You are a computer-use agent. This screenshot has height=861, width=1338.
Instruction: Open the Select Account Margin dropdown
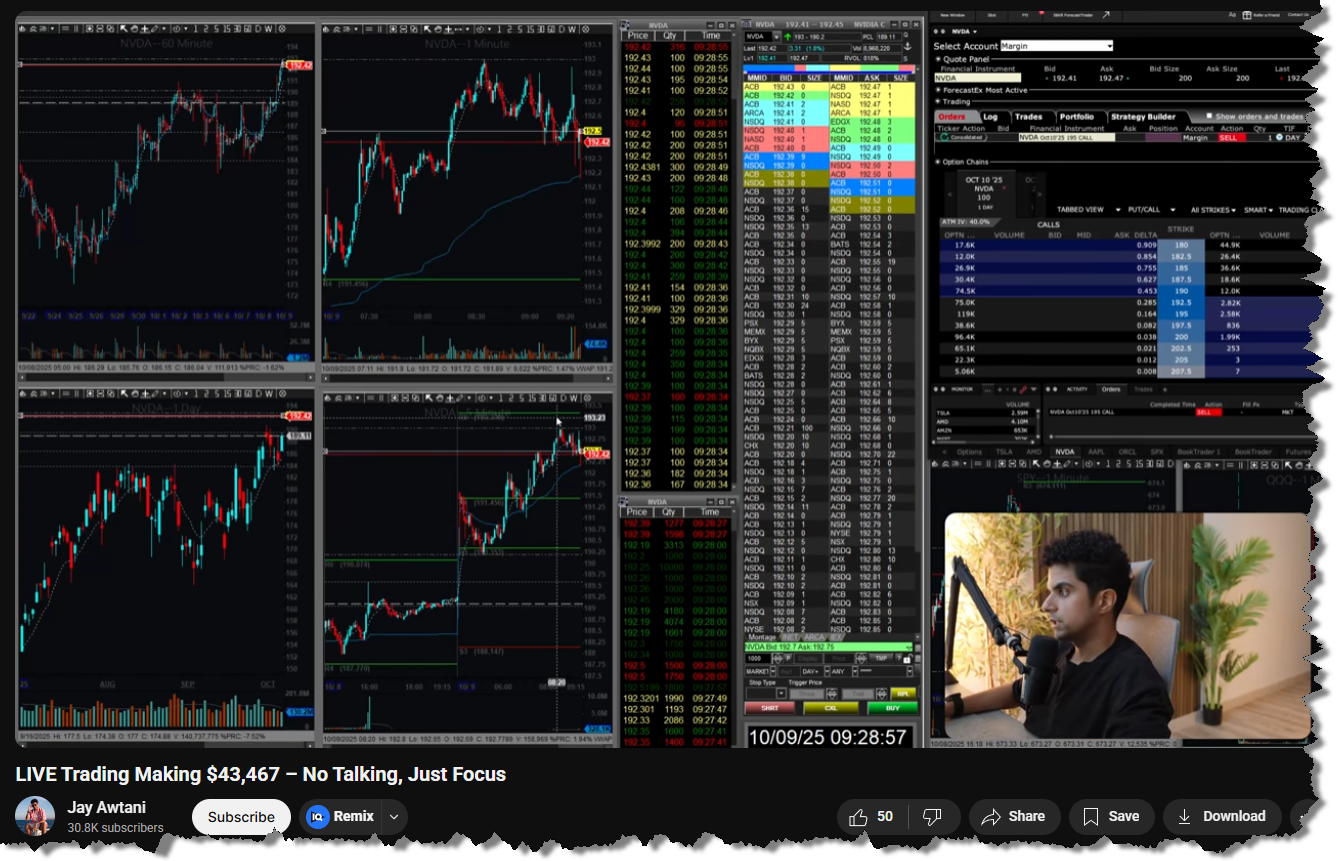1108,46
